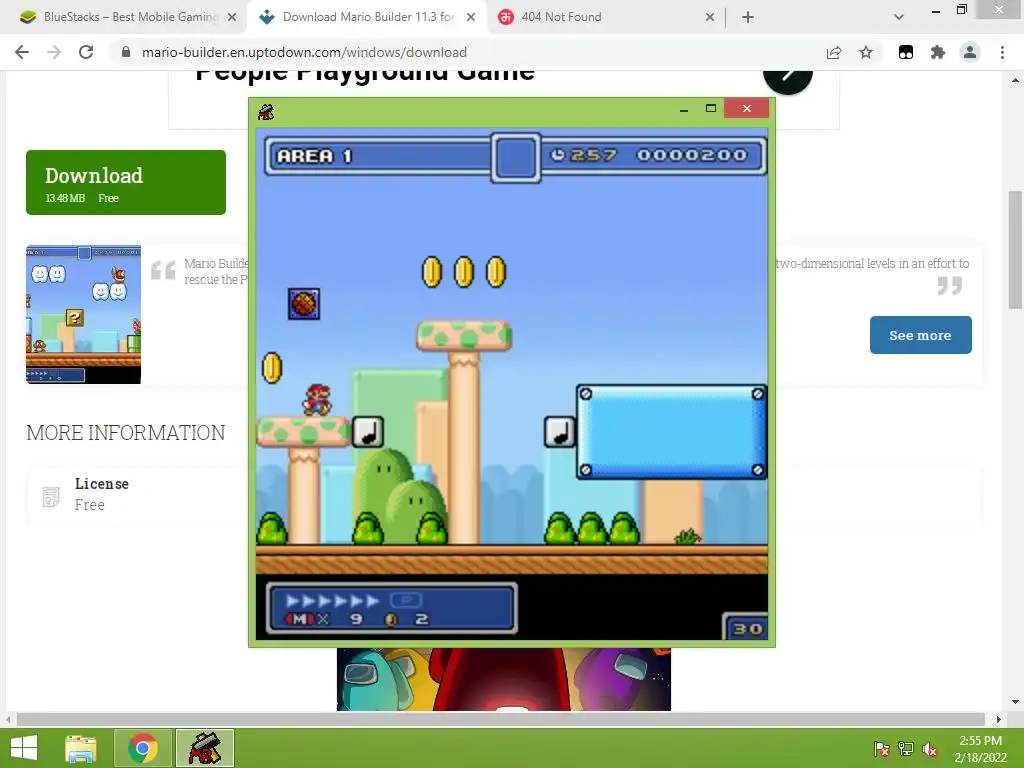Open Chrome's three-dot menu

coord(1002,52)
